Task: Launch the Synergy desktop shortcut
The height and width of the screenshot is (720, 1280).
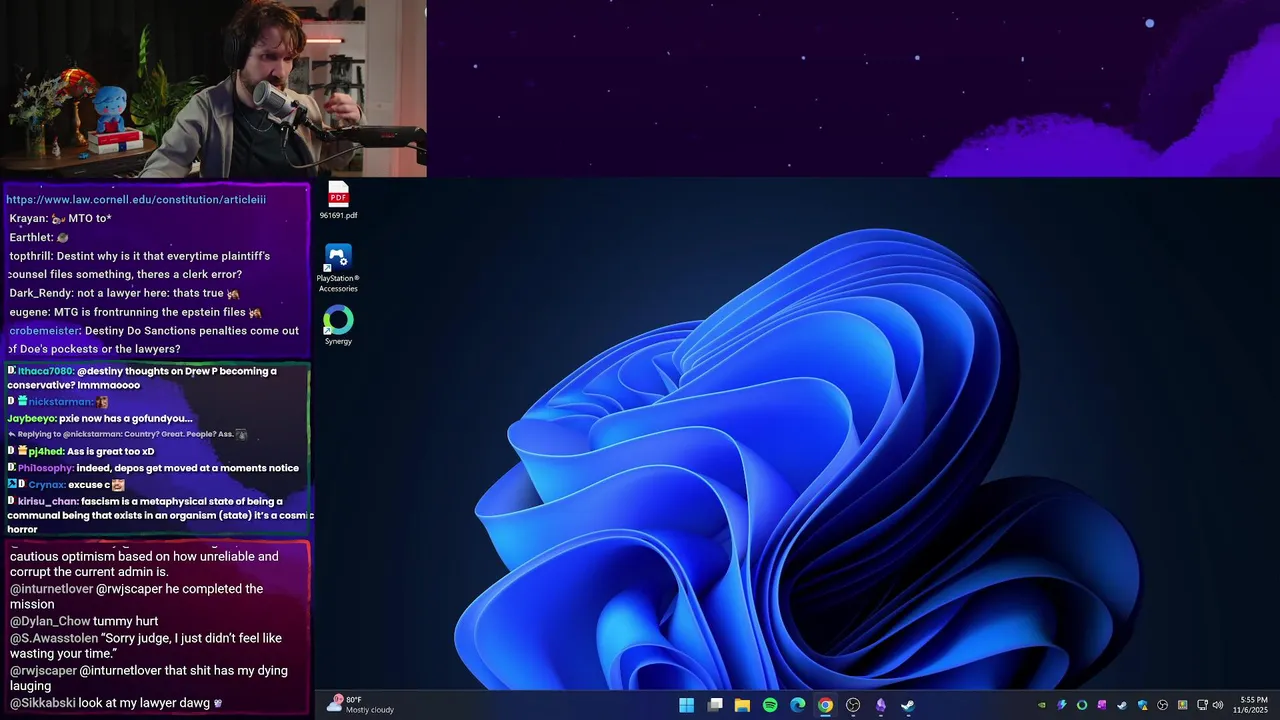Action: coord(338,325)
